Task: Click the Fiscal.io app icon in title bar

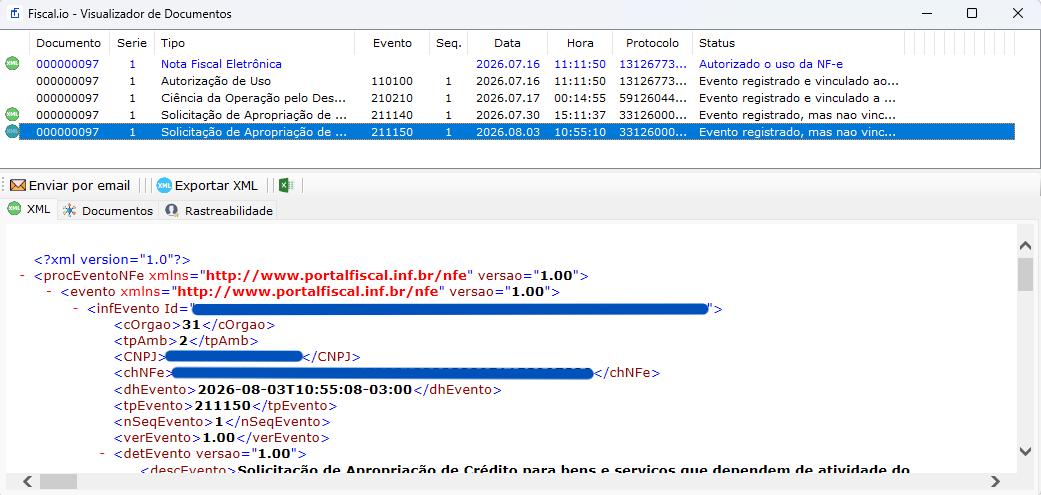Action: tap(15, 13)
